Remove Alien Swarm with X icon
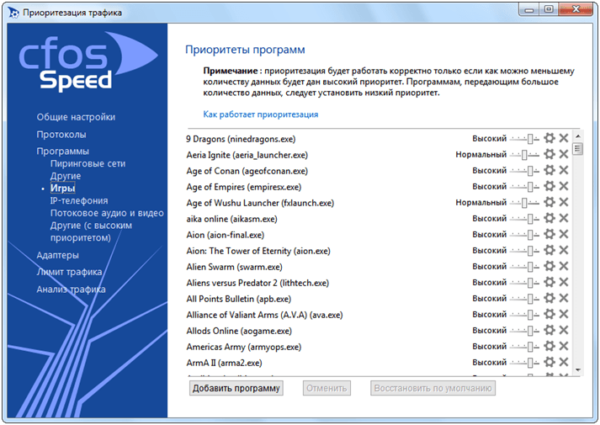This screenshot has width=600, height=425. (564, 266)
